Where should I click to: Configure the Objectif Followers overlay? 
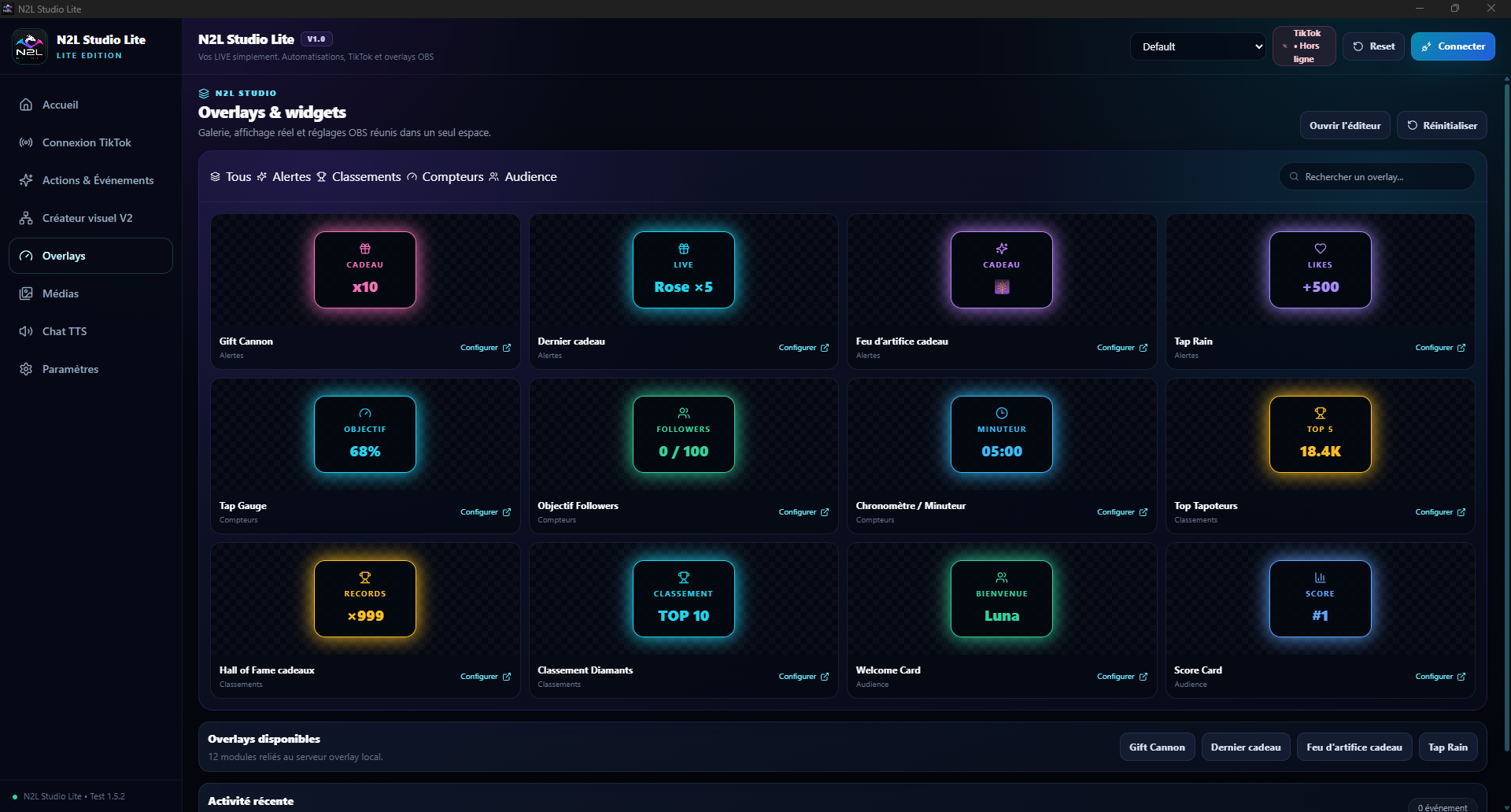pyautogui.click(x=804, y=512)
